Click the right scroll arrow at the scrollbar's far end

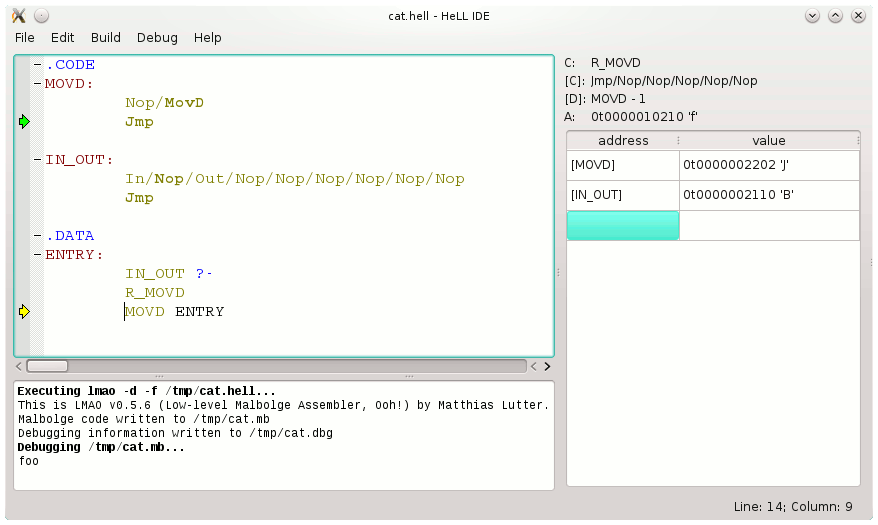pyautogui.click(x=547, y=367)
